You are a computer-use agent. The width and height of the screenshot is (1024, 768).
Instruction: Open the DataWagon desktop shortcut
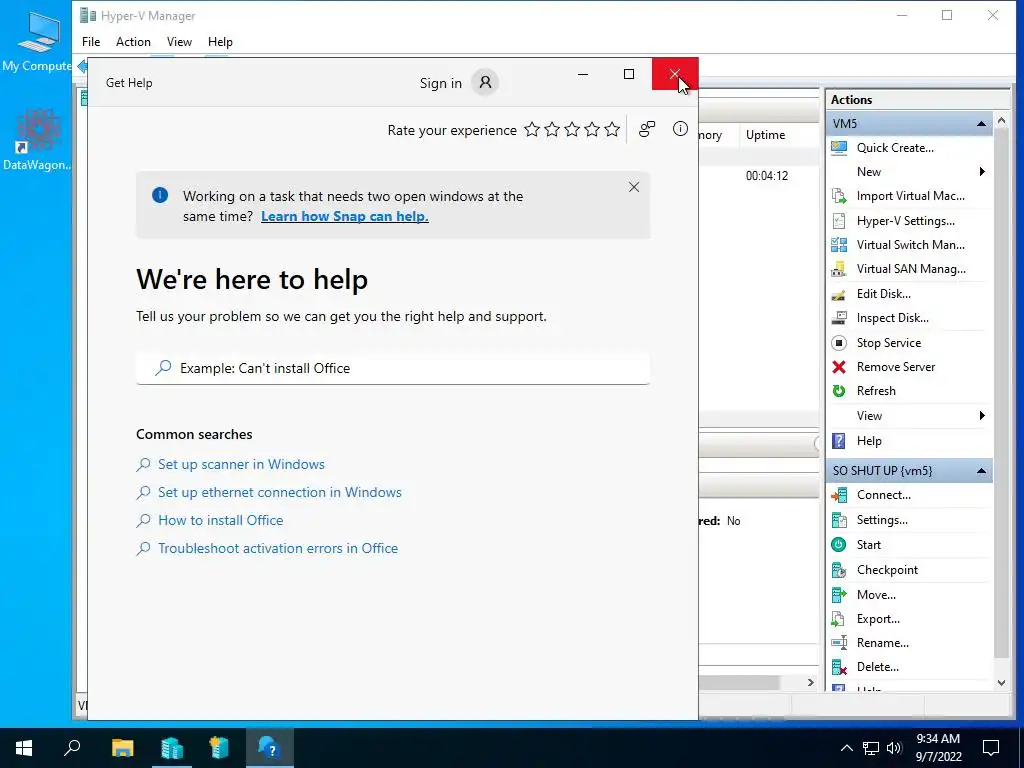37,140
